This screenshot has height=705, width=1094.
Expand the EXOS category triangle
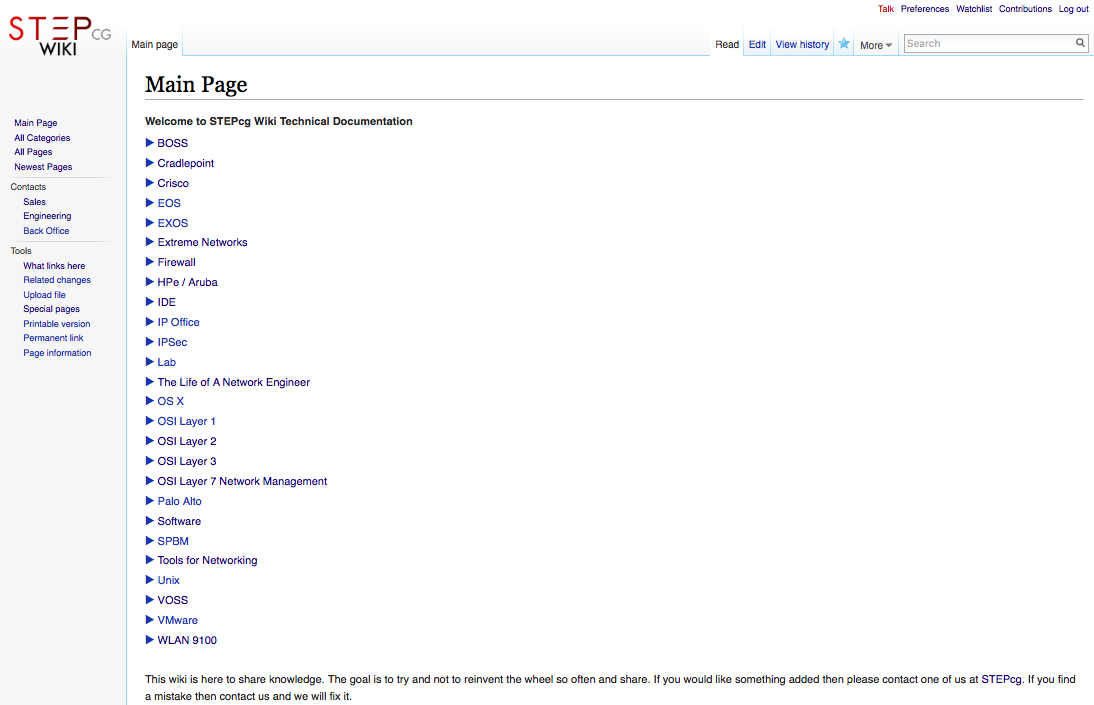click(x=149, y=223)
